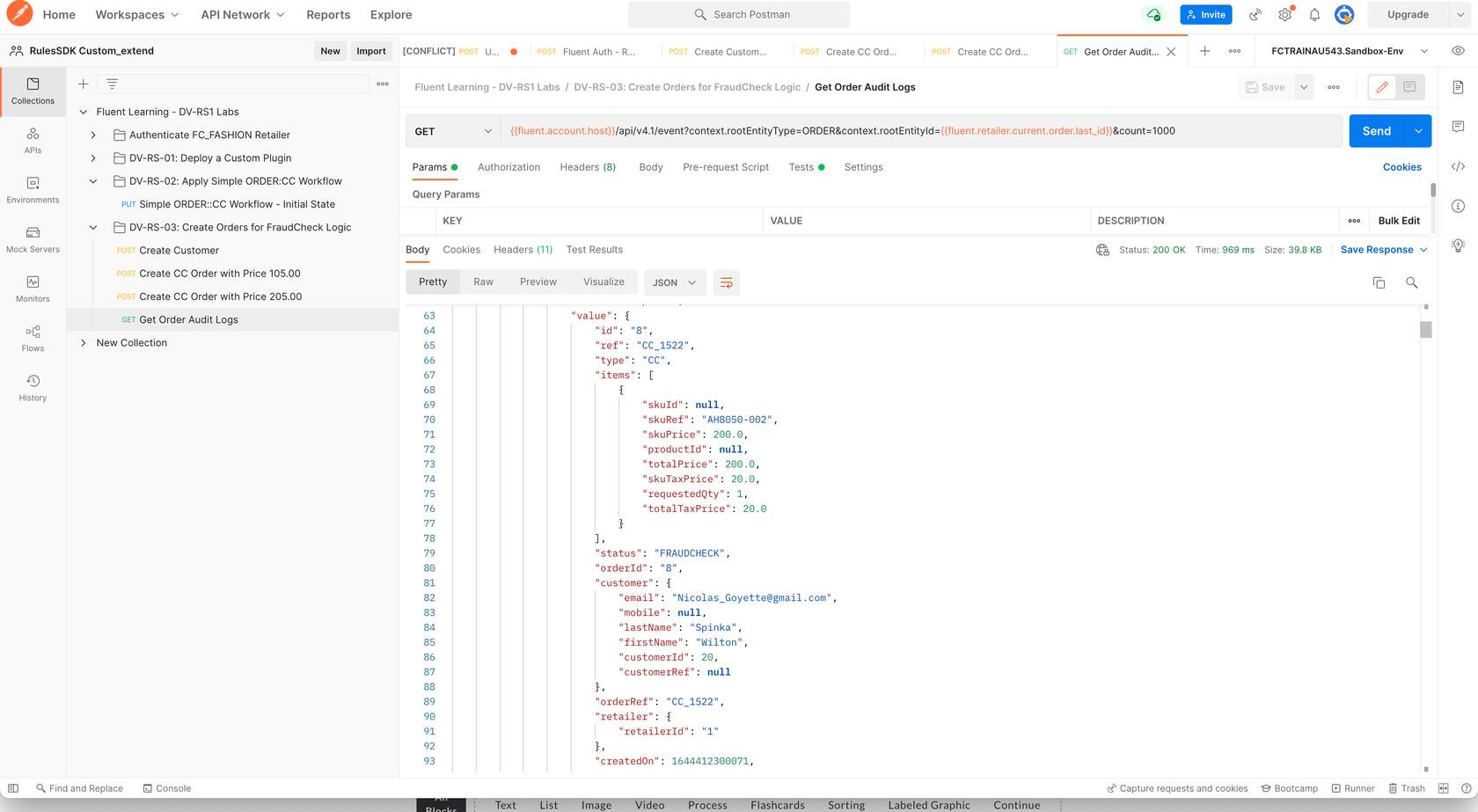Switch to comment mode icon
The width and height of the screenshot is (1478, 812).
[x=1409, y=87]
